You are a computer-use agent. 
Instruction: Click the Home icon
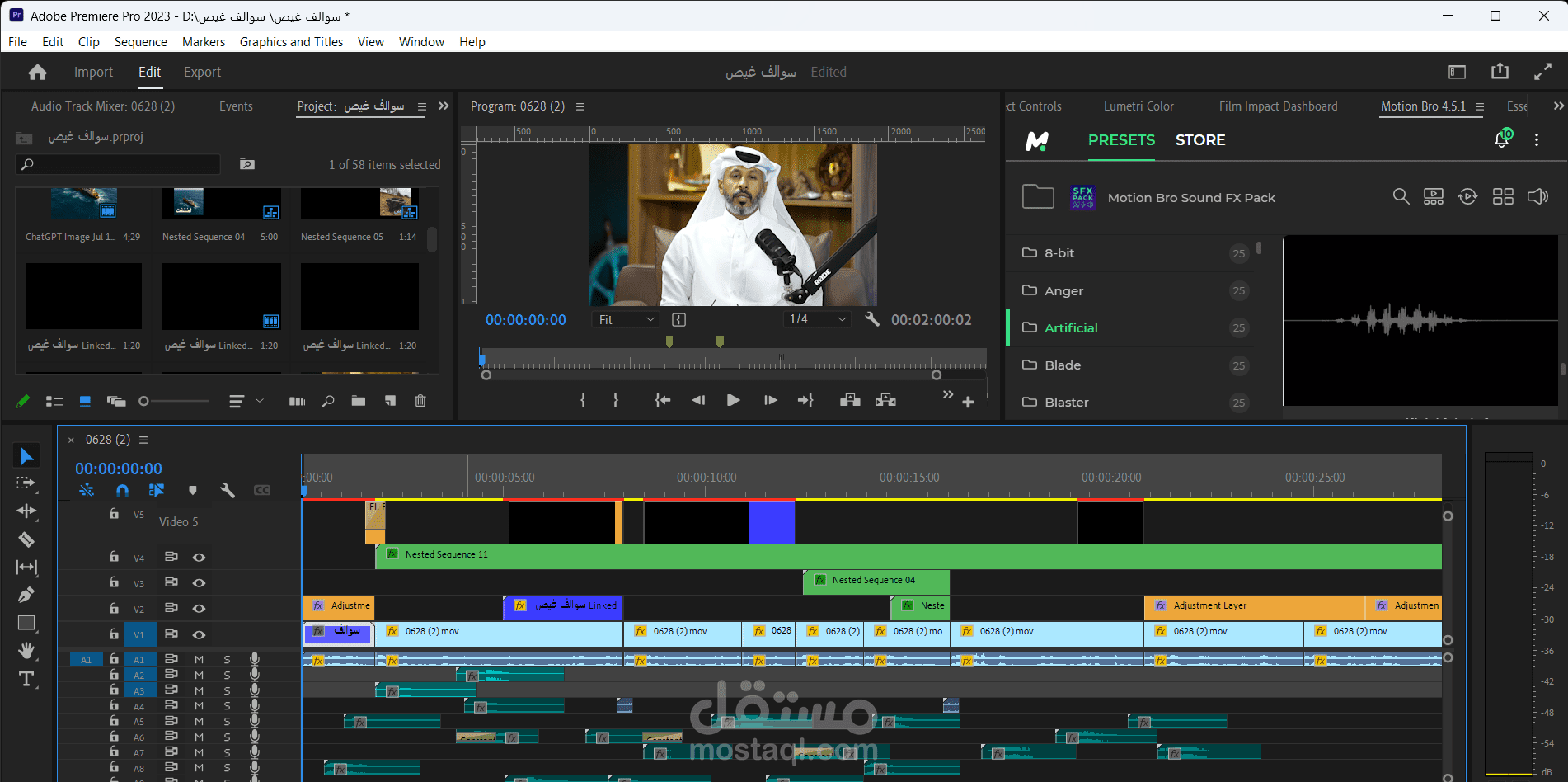(37, 73)
